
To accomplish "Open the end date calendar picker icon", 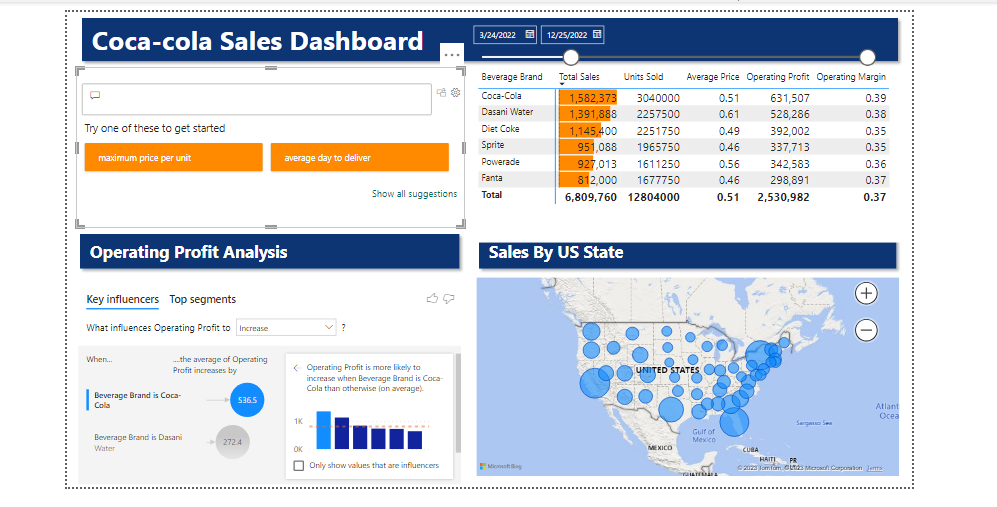I will click(x=597, y=34).
